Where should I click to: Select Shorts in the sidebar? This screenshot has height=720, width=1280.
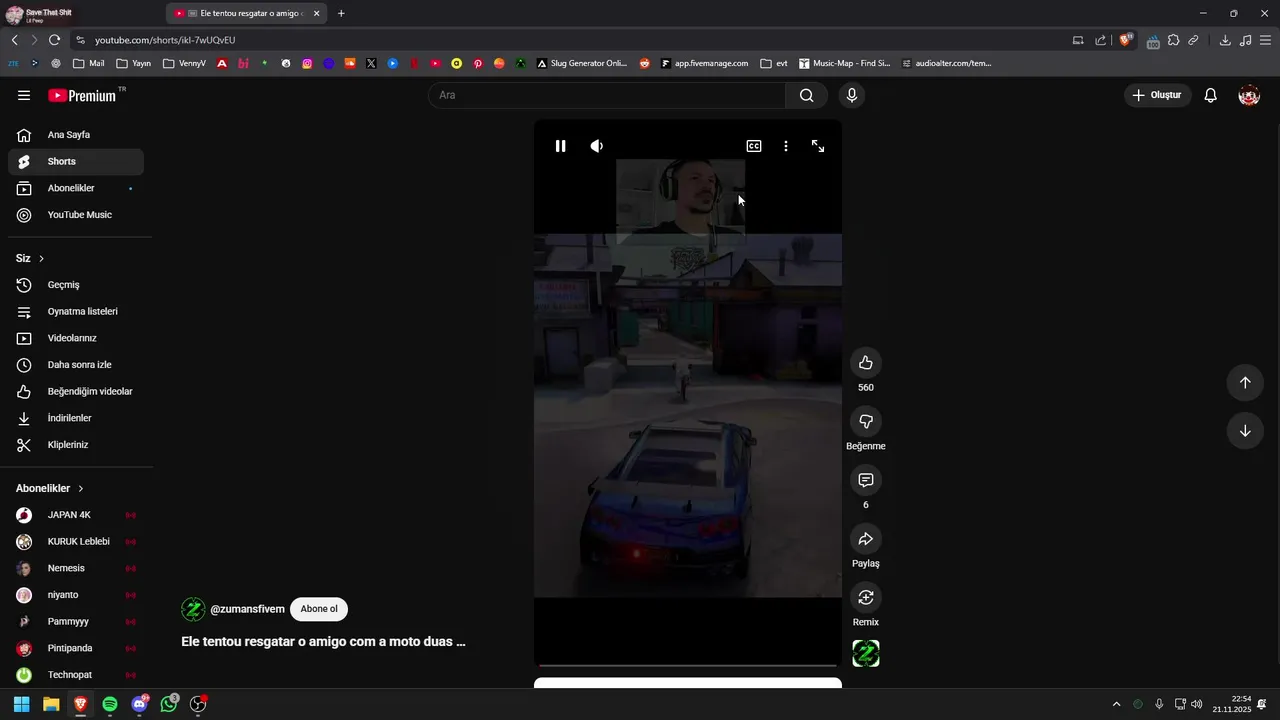(76, 161)
